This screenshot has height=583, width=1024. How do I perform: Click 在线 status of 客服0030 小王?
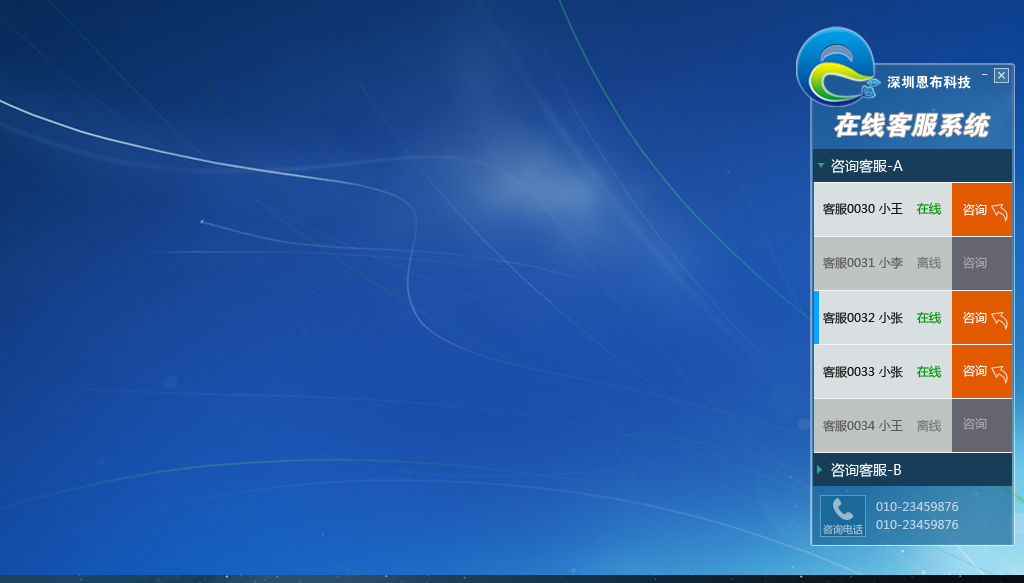pos(929,209)
